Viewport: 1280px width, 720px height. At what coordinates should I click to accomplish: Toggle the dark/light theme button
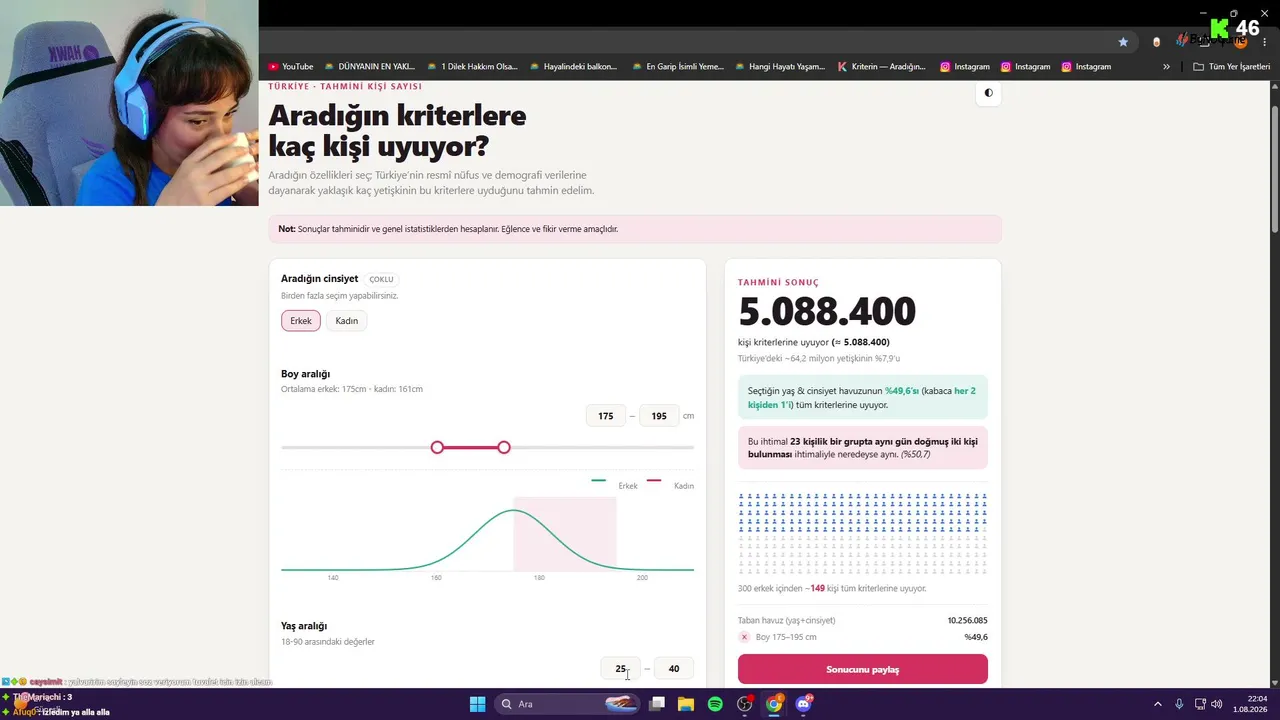pyautogui.click(x=988, y=93)
